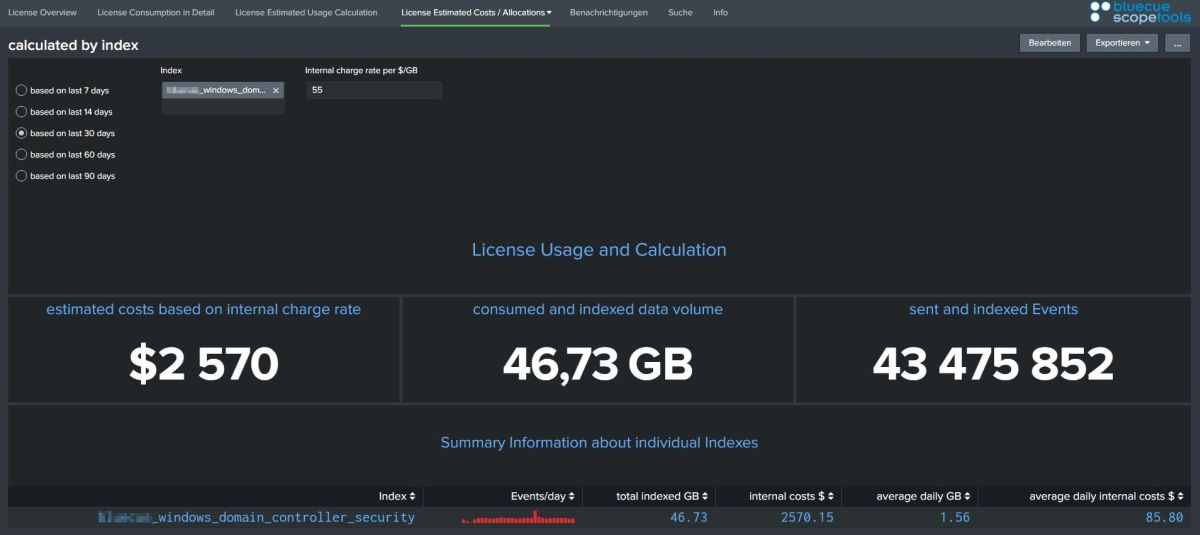Image resolution: width=1200 pixels, height=535 pixels.
Task: Open License Consumption in Detail tab
Action: click(155, 13)
